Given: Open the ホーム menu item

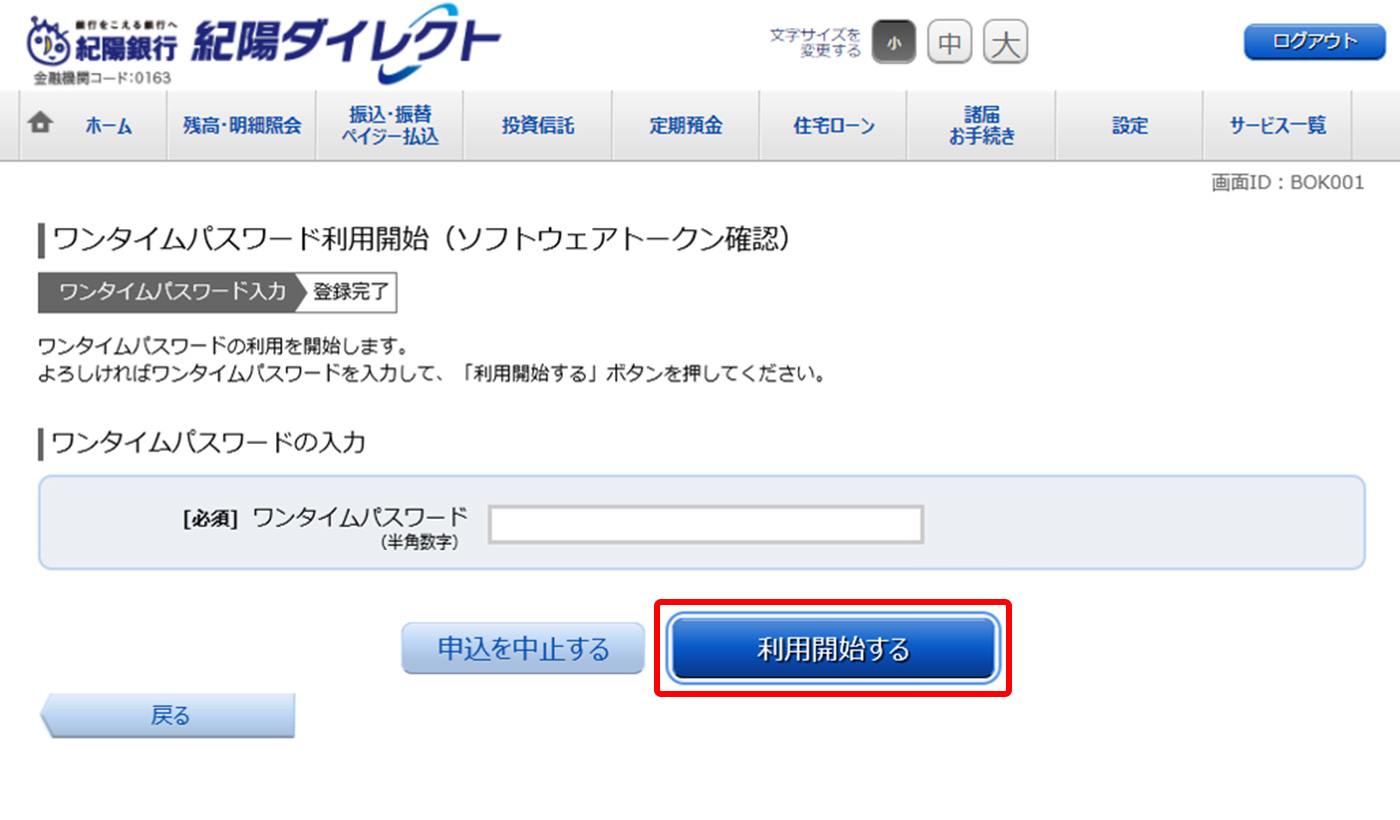Looking at the screenshot, I should tap(108, 126).
